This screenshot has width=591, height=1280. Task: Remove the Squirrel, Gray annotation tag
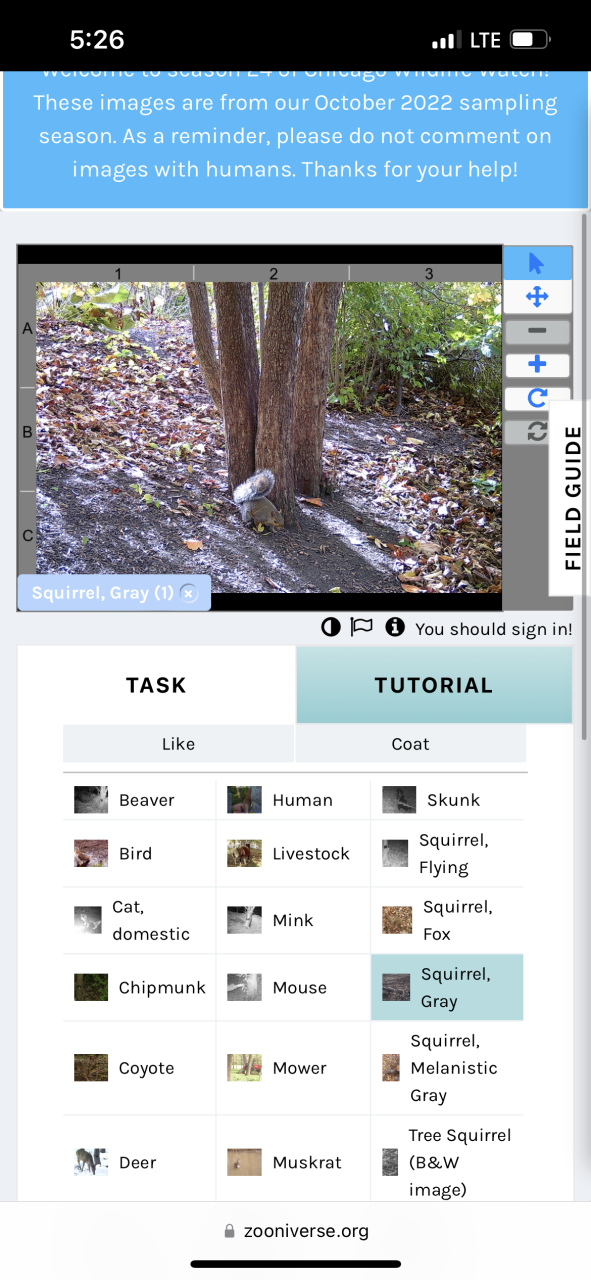click(x=189, y=593)
